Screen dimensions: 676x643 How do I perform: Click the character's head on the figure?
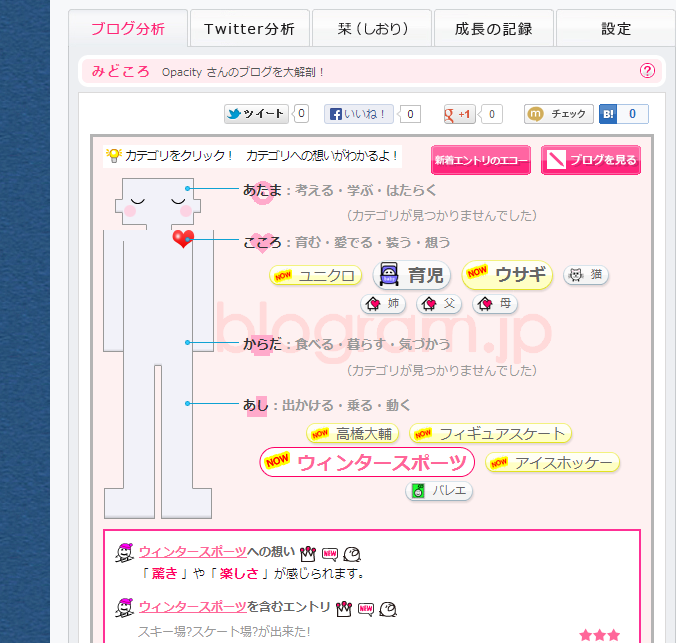click(x=158, y=202)
